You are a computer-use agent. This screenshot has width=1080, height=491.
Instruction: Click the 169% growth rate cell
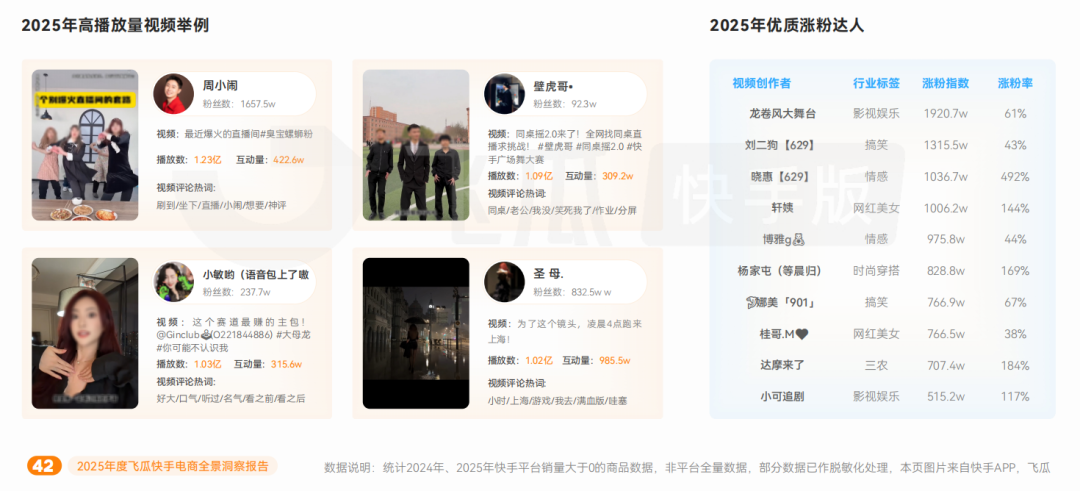pyautogui.click(x=1015, y=271)
